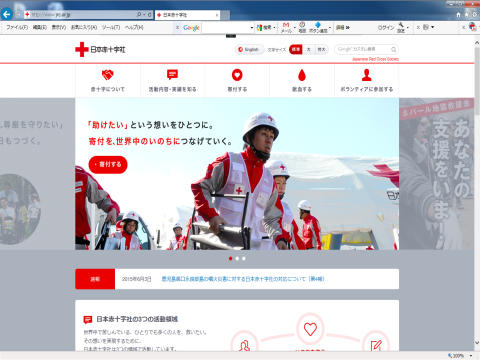
Task: Expand the Google toolbar search box dropdown
Action: (x=252, y=28)
